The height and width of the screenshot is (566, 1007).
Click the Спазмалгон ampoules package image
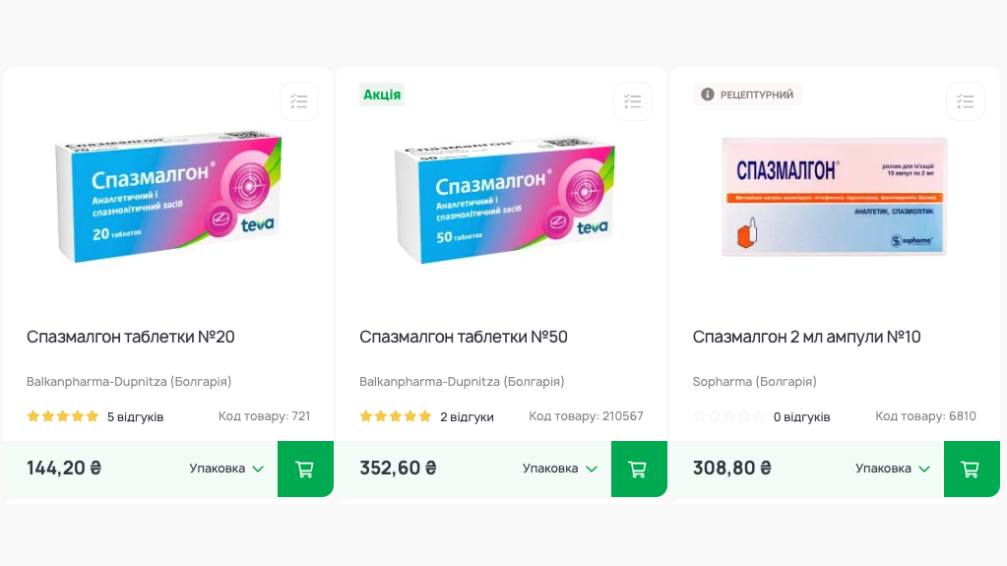834,197
